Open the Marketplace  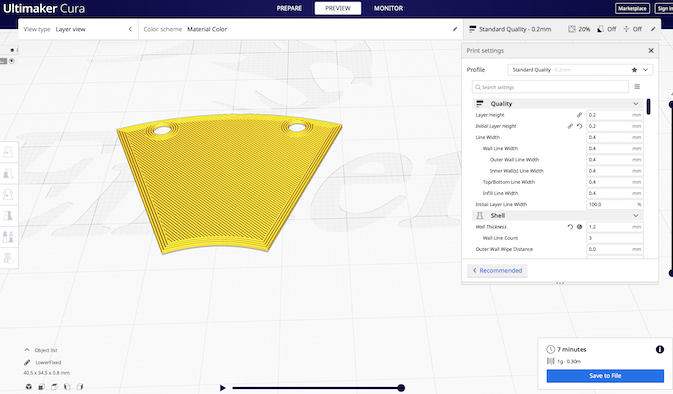[632, 8]
